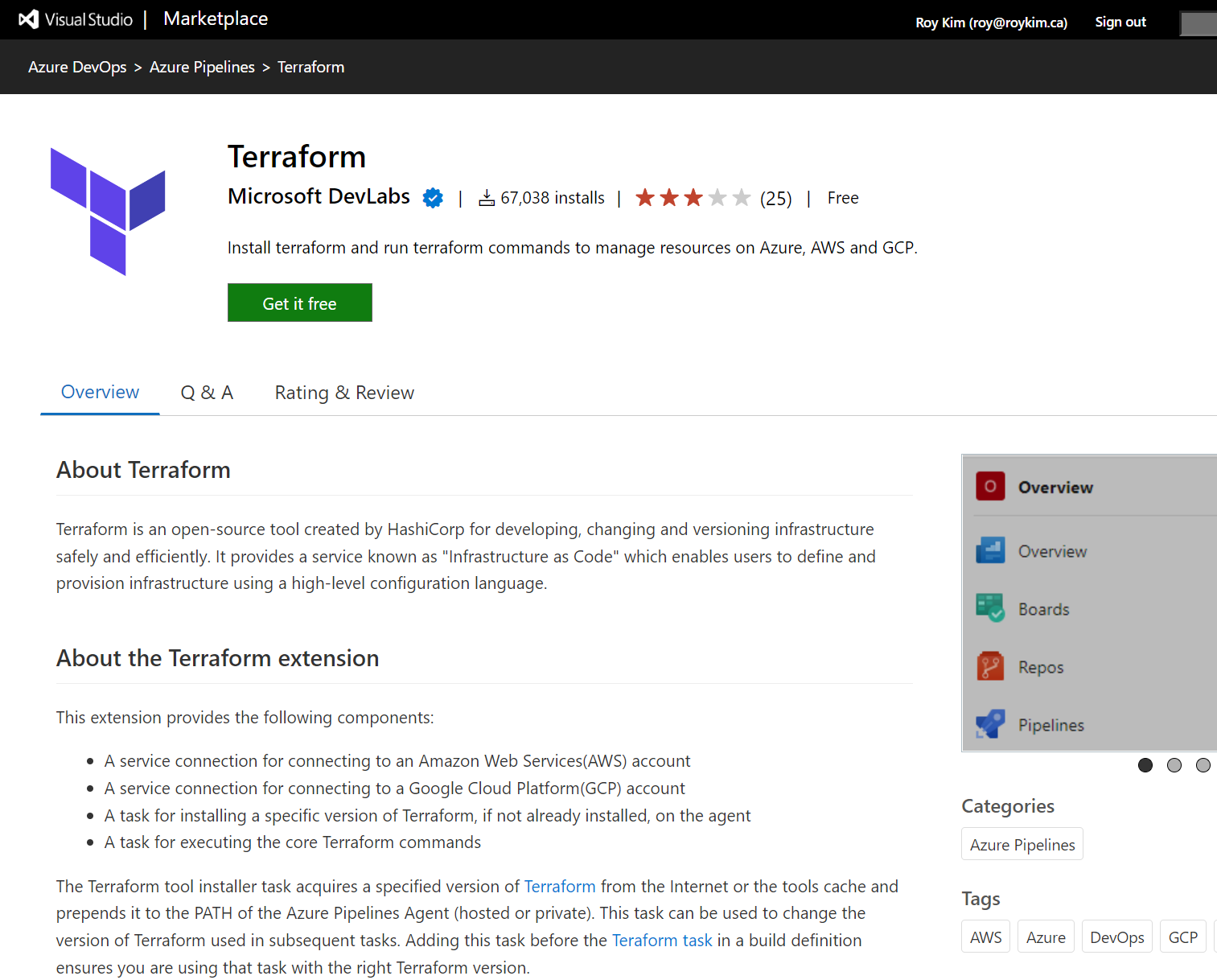Screen dimensions: 1217x980
Task: Select the third carousel dot
Action: click(x=1203, y=765)
